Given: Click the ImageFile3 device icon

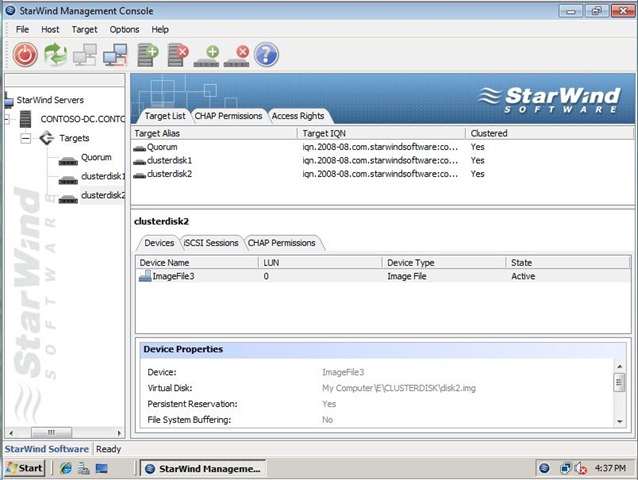Looking at the screenshot, I should [145, 276].
